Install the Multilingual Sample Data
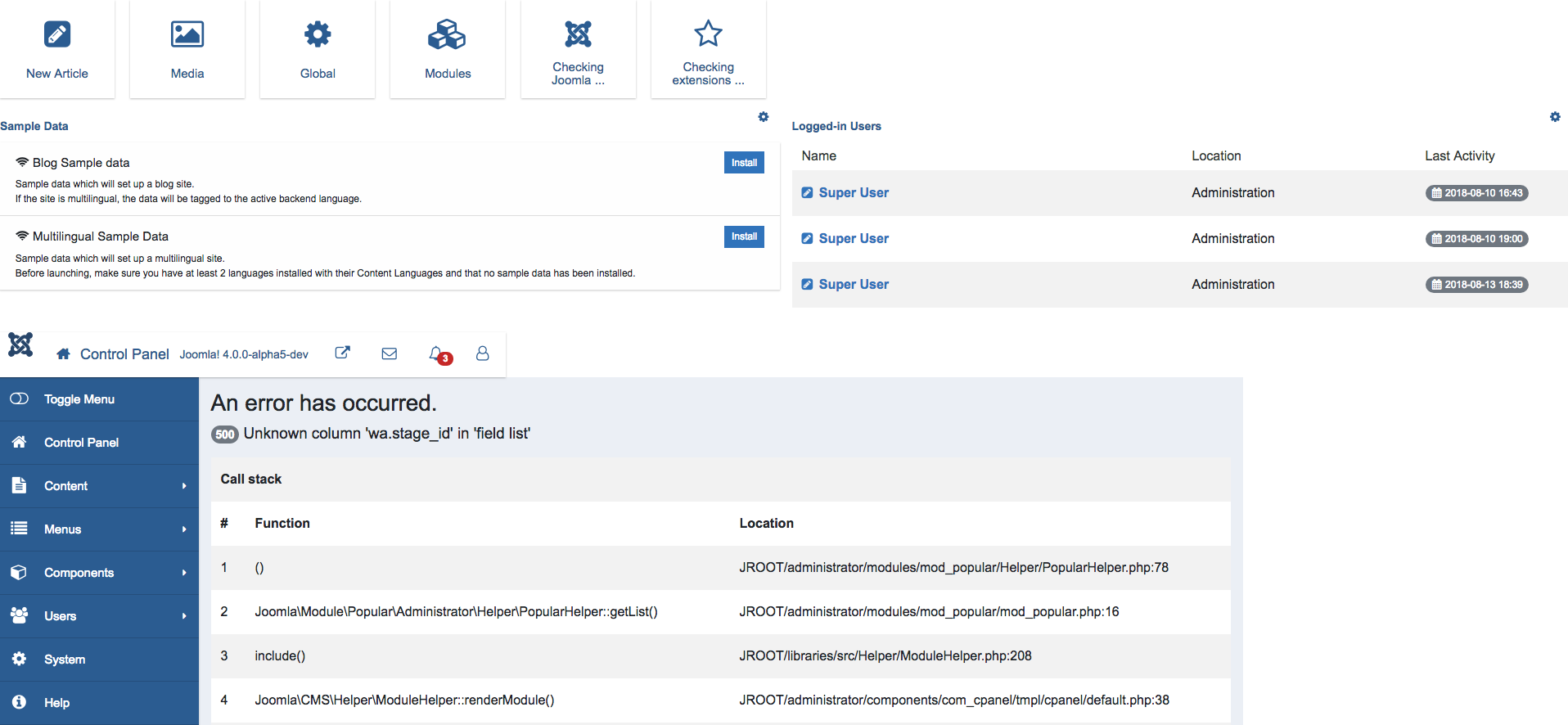The height and width of the screenshot is (725, 1568). coord(744,236)
